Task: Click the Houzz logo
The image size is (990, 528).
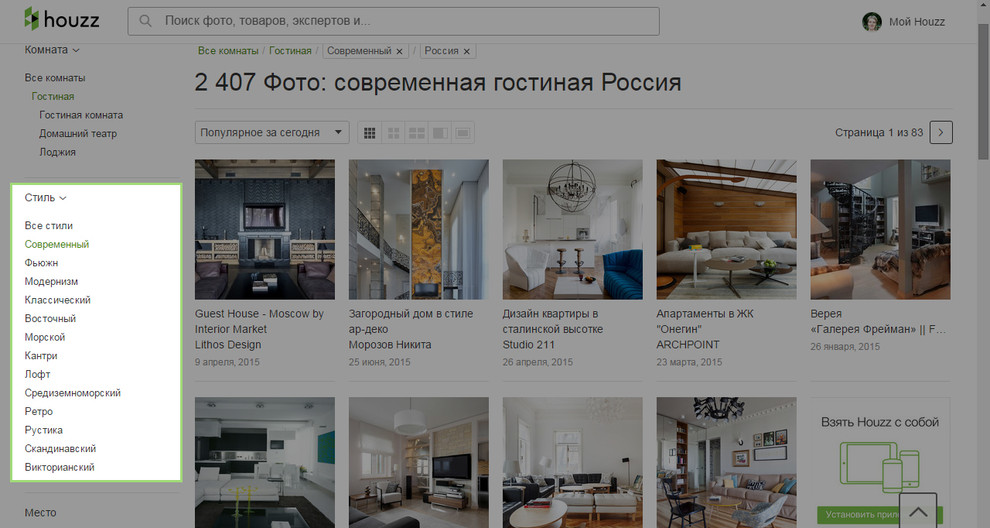Action: coord(61,19)
